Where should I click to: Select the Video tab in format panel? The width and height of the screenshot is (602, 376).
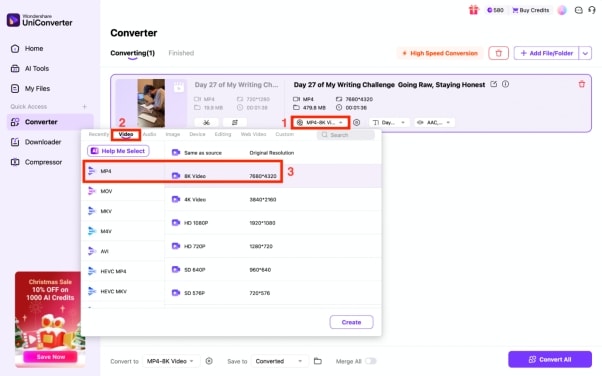coord(126,134)
